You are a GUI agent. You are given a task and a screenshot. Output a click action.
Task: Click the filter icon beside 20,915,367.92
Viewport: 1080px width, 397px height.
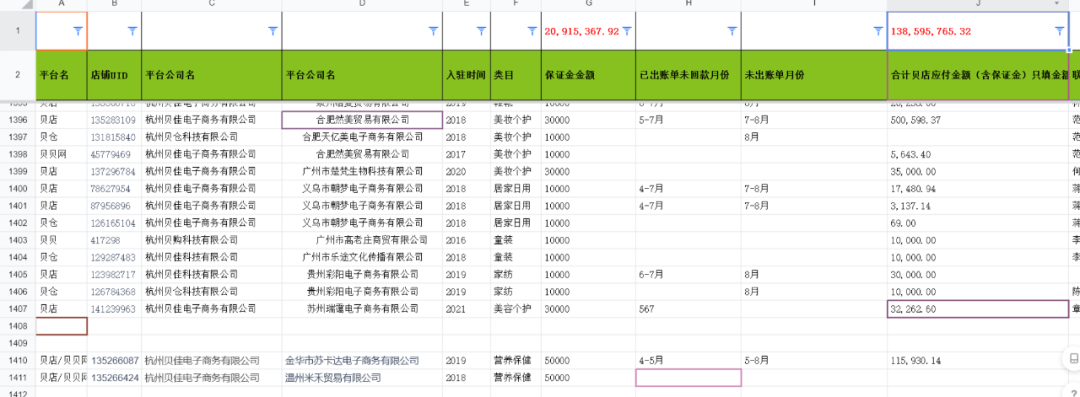(627, 31)
